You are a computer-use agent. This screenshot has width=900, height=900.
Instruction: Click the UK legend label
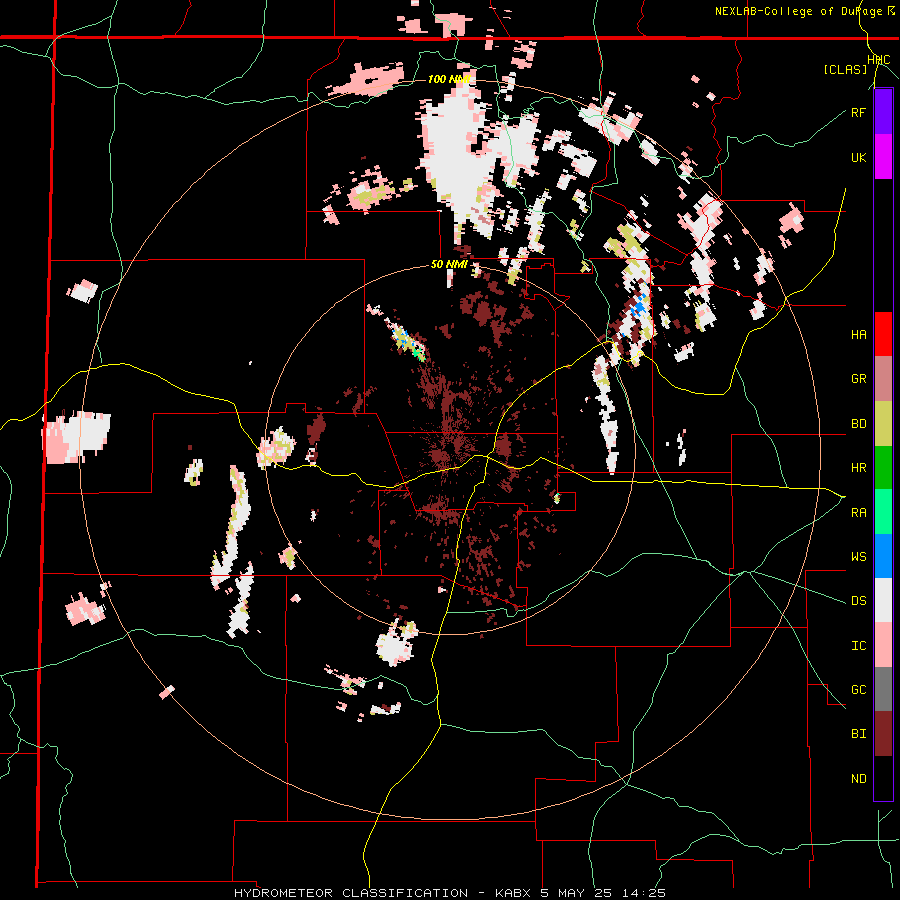coord(858,157)
